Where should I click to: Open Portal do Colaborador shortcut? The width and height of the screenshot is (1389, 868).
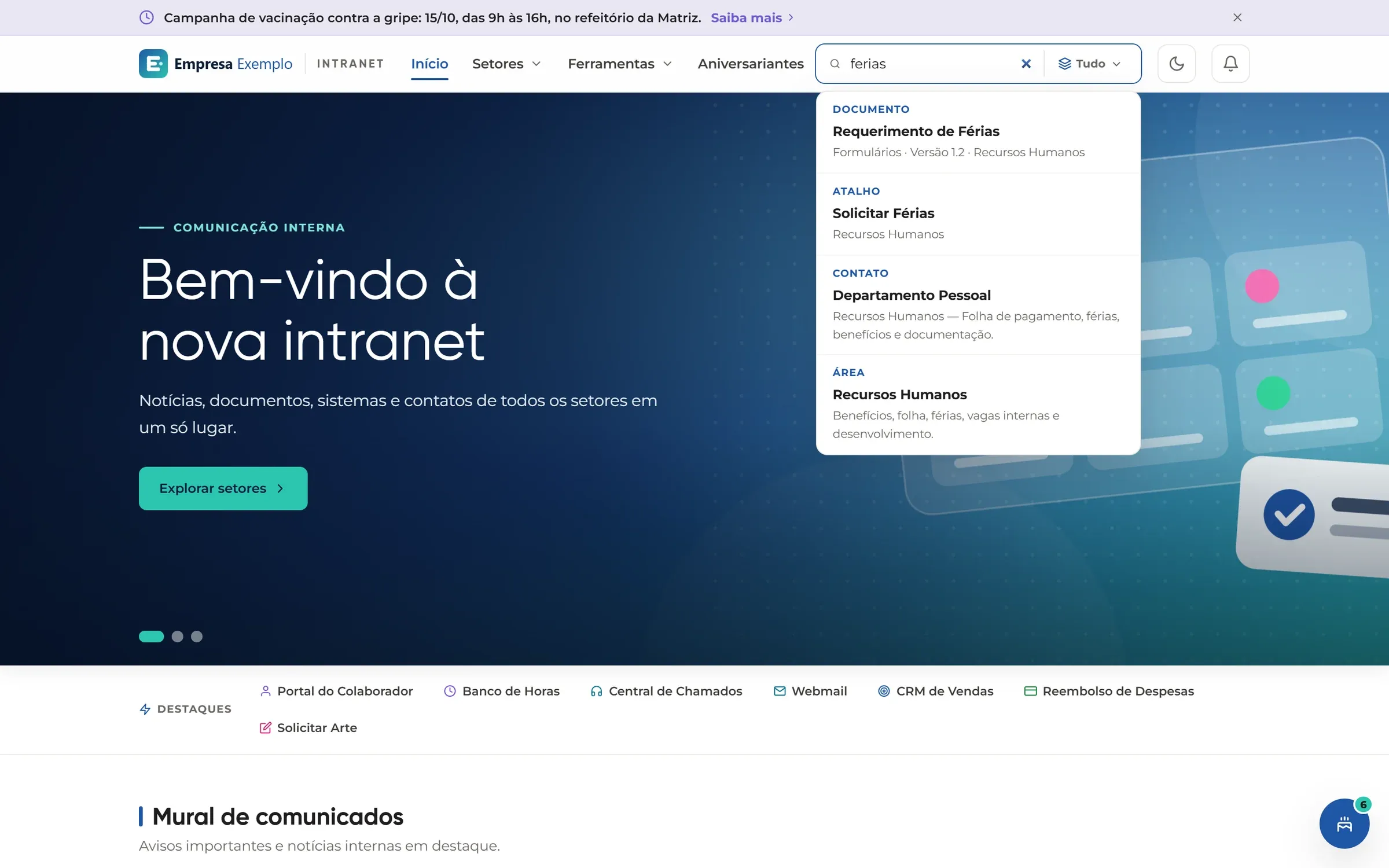coord(336,691)
